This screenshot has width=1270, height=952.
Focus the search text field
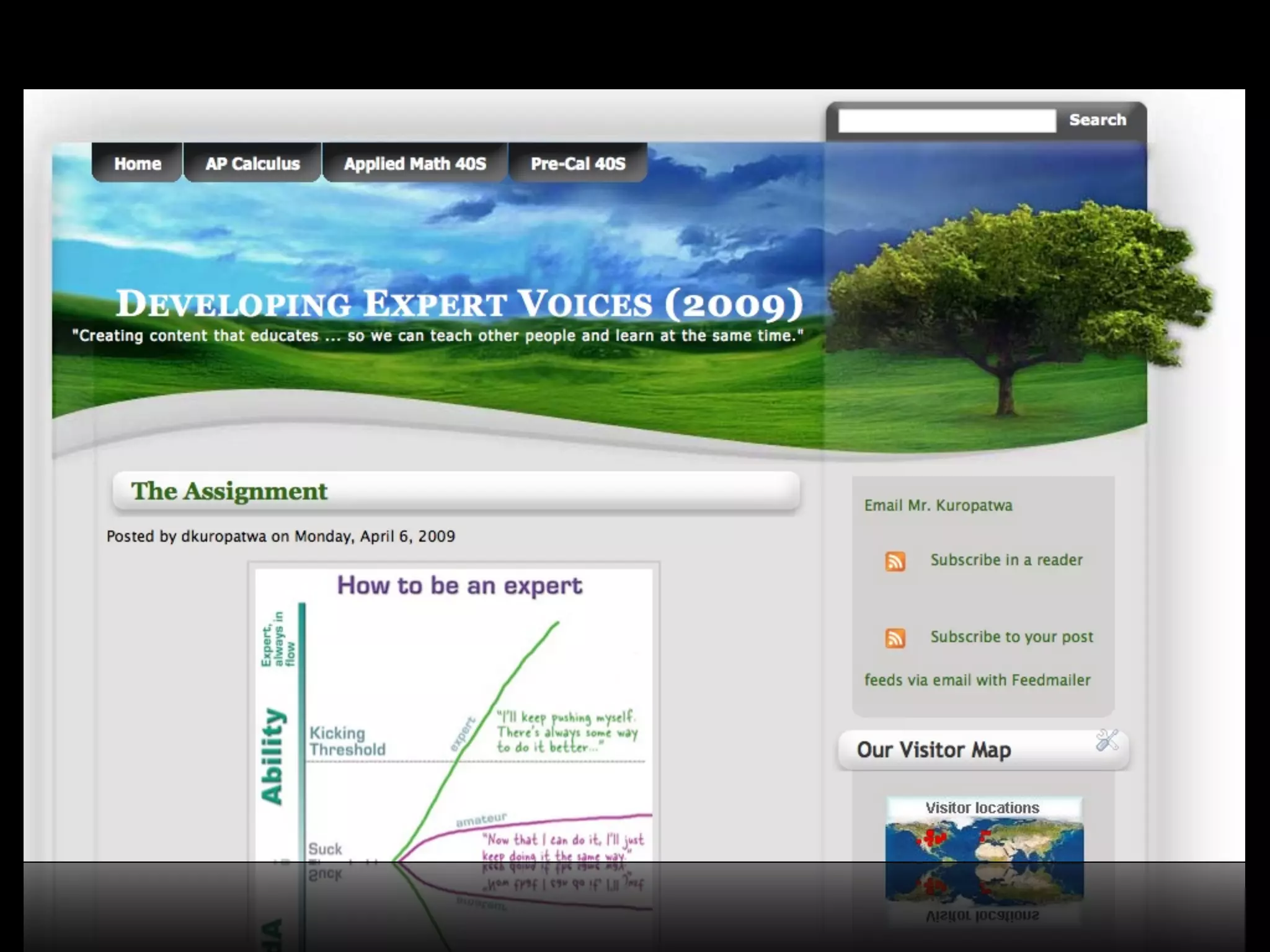(946, 120)
